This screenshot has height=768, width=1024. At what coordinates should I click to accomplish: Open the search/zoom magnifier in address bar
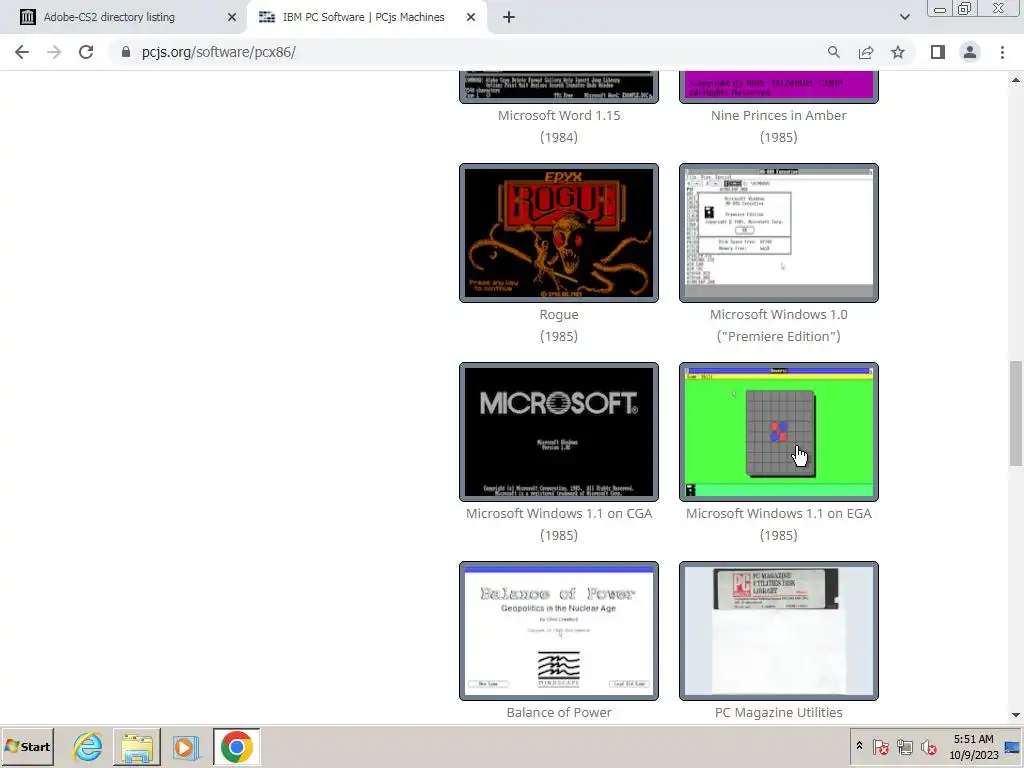pyautogui.click(x=833, y=52)
